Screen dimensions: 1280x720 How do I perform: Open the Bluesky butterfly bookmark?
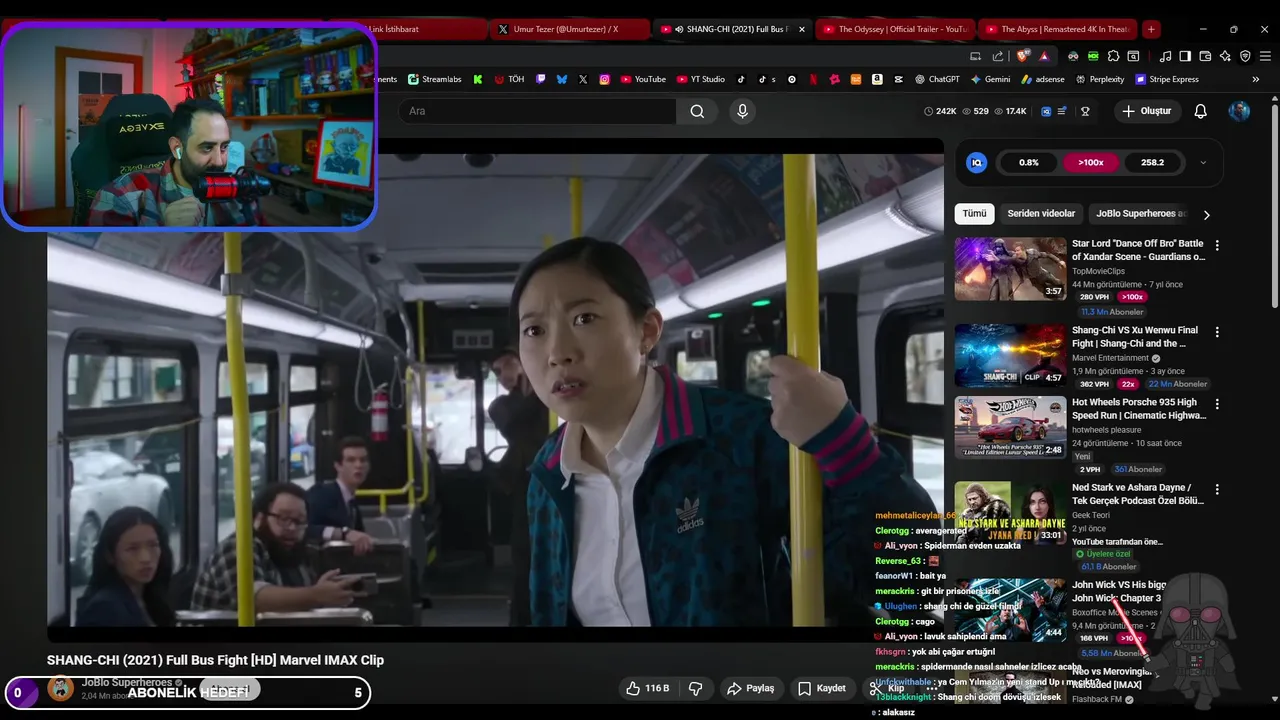pyautogui.click(x=562, y=79)
